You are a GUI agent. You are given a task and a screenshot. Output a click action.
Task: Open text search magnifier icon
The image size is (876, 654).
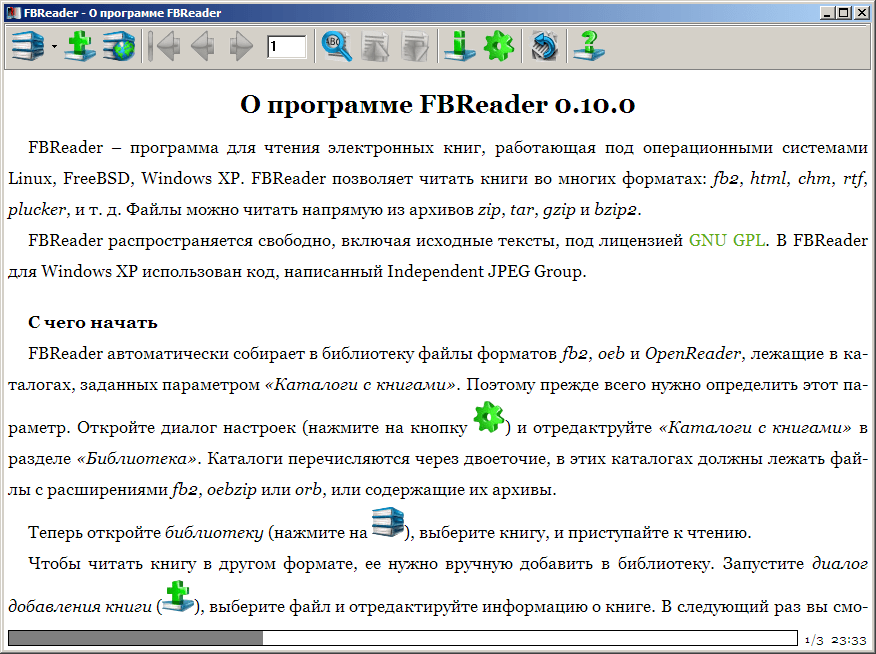click(x=337, y=46)
